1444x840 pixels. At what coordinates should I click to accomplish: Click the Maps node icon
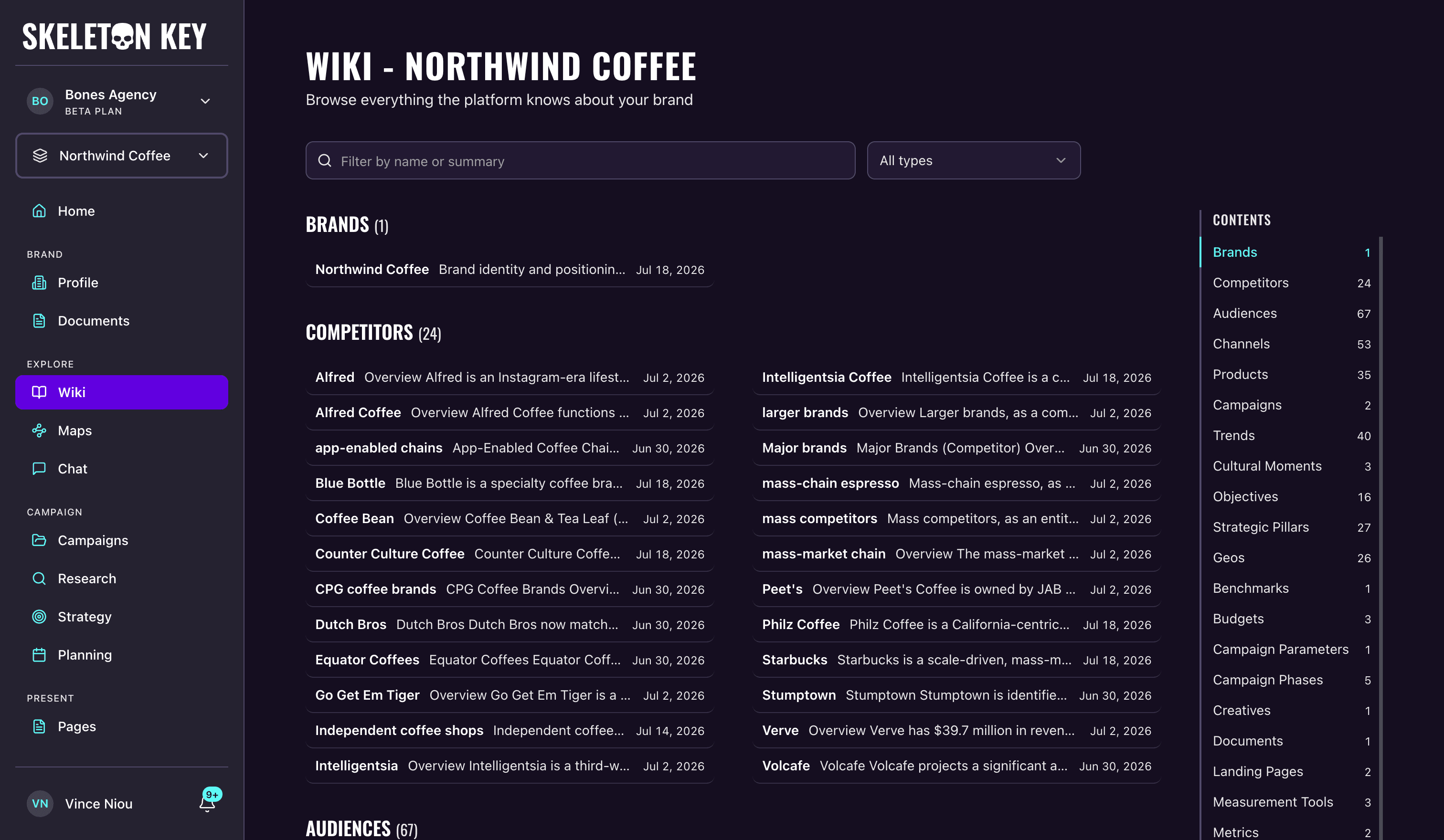click(x=39, y=430)
